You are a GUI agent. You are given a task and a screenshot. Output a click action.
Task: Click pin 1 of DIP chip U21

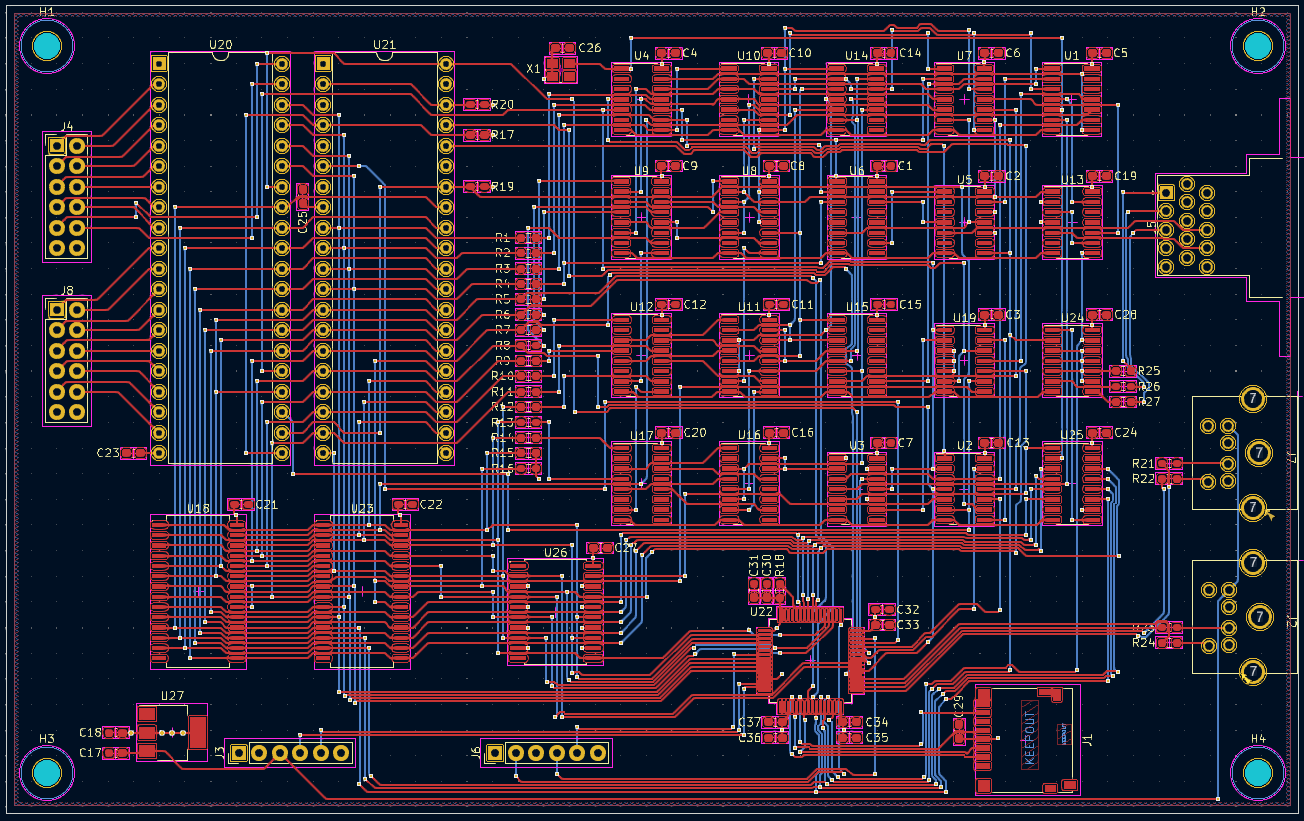[323, 63]
